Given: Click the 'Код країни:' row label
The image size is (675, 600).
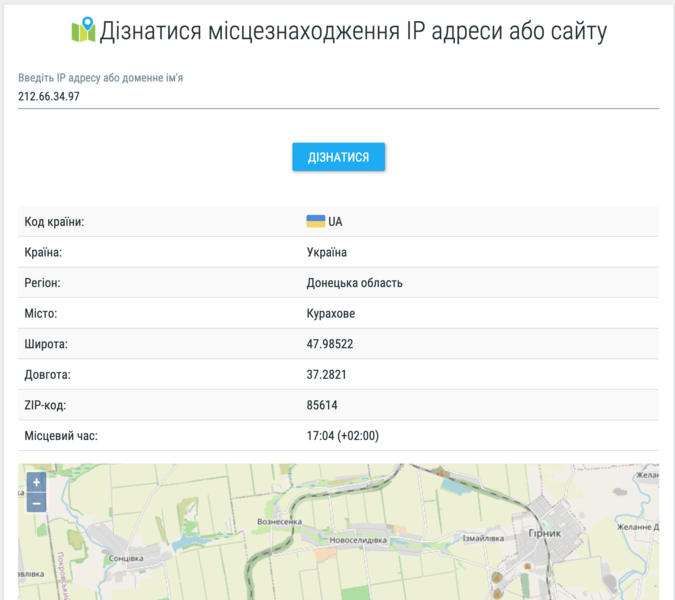Looking at the screenshot, I should click(54, 222).
